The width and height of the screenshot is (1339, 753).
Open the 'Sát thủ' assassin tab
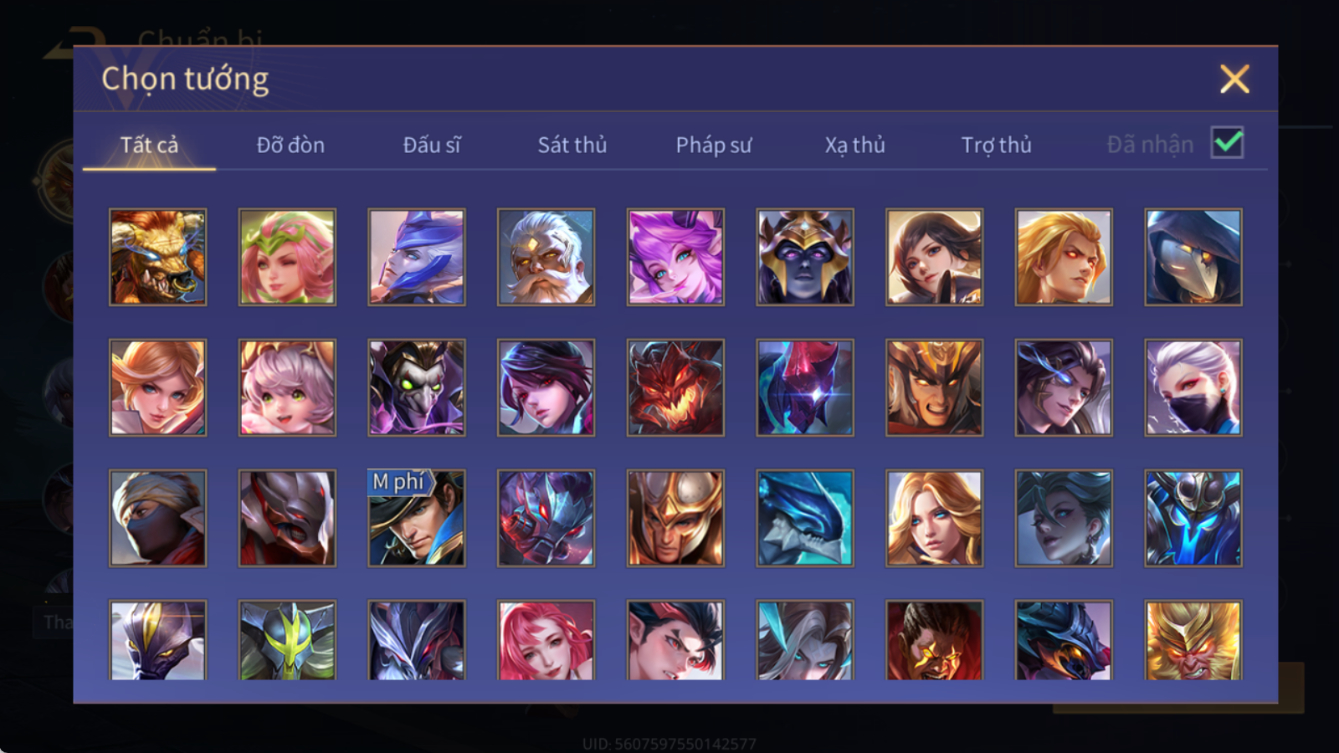572,145
